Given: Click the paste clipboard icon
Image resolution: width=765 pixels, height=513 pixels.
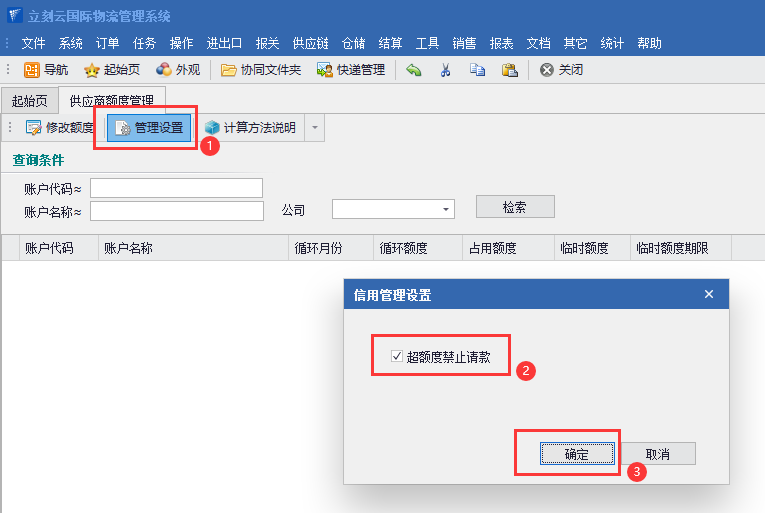Looking at the screenshot, I should coord(509,70).
